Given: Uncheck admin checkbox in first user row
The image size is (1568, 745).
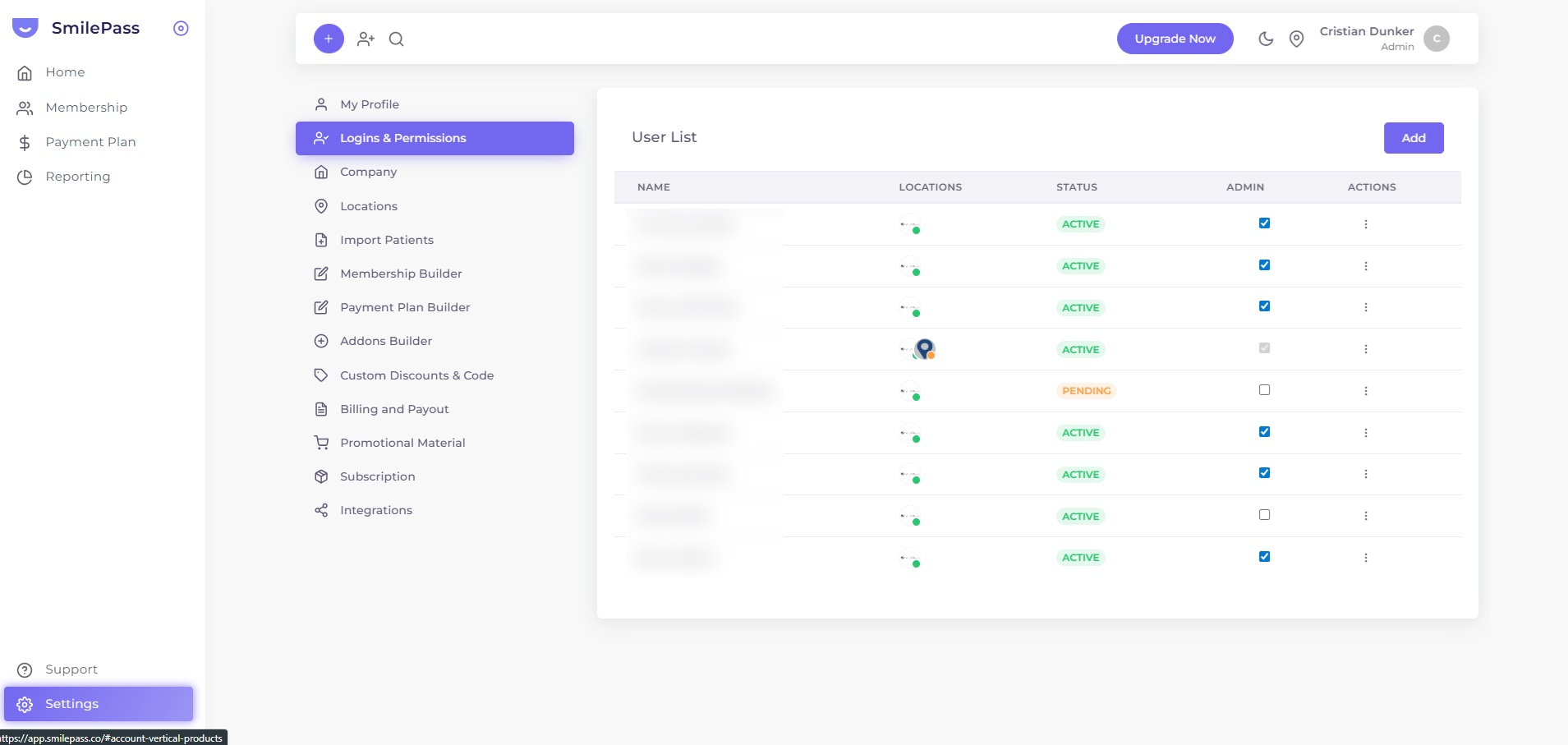Looking at the screenshot, I should point(1265,223).
